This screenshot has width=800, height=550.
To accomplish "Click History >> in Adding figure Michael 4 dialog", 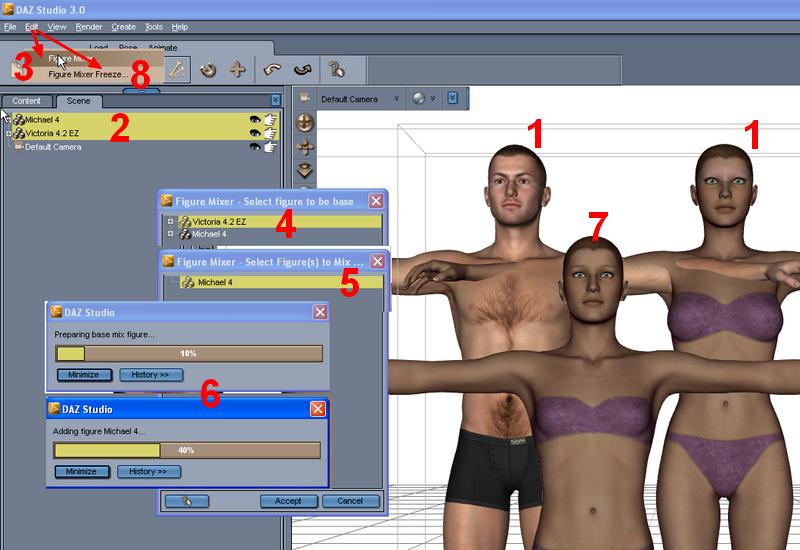I will pyautogui.click(x=148, y=471).
